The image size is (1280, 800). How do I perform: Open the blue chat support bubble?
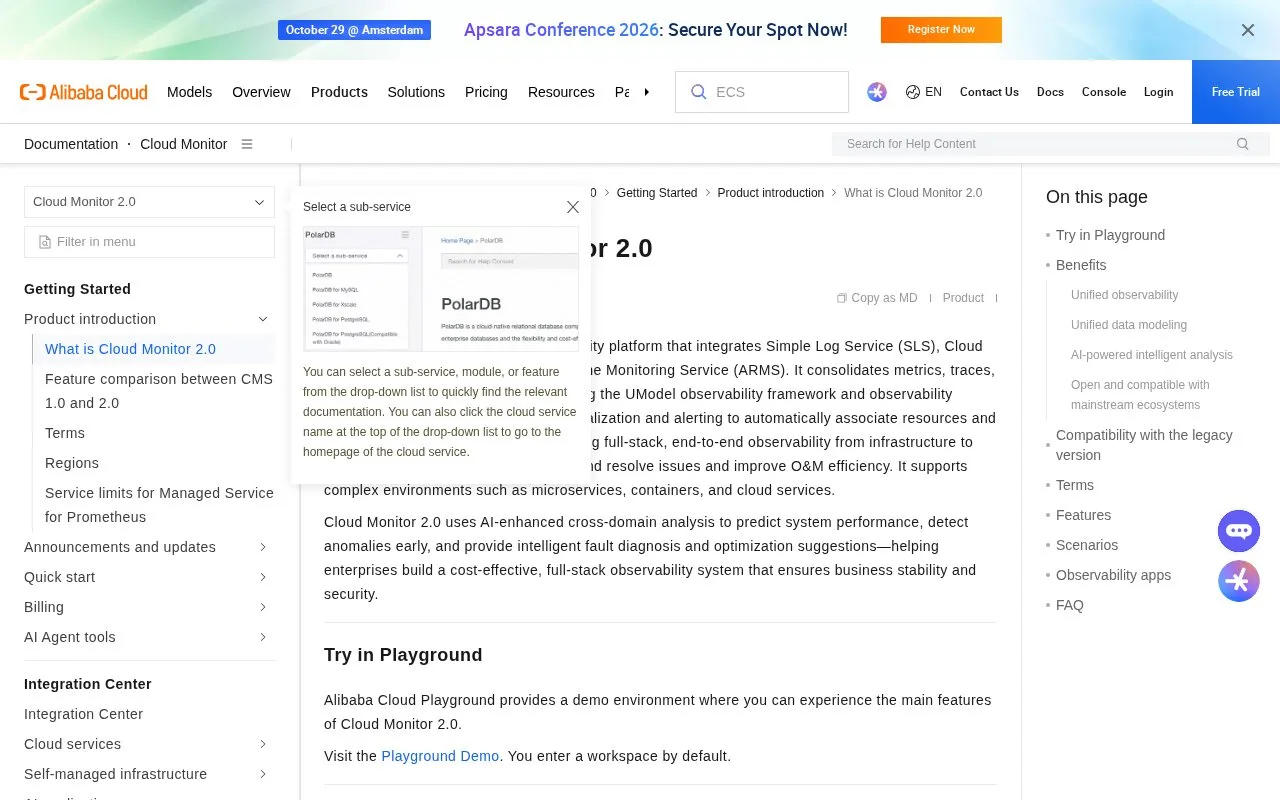tap(1239, 531)
